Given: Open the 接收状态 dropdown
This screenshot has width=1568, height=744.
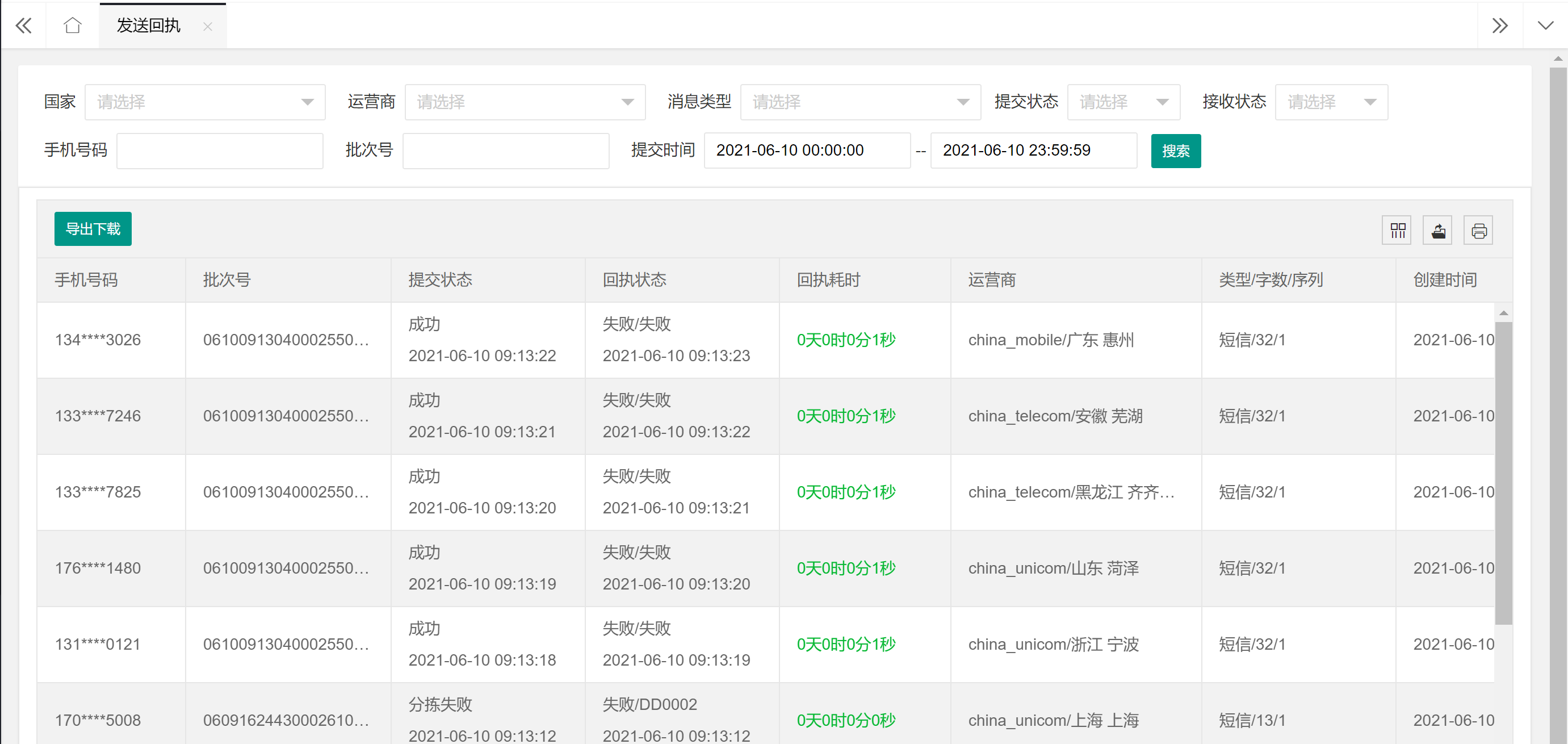Looking at the screenshot, I should [x=1331, y=102].
